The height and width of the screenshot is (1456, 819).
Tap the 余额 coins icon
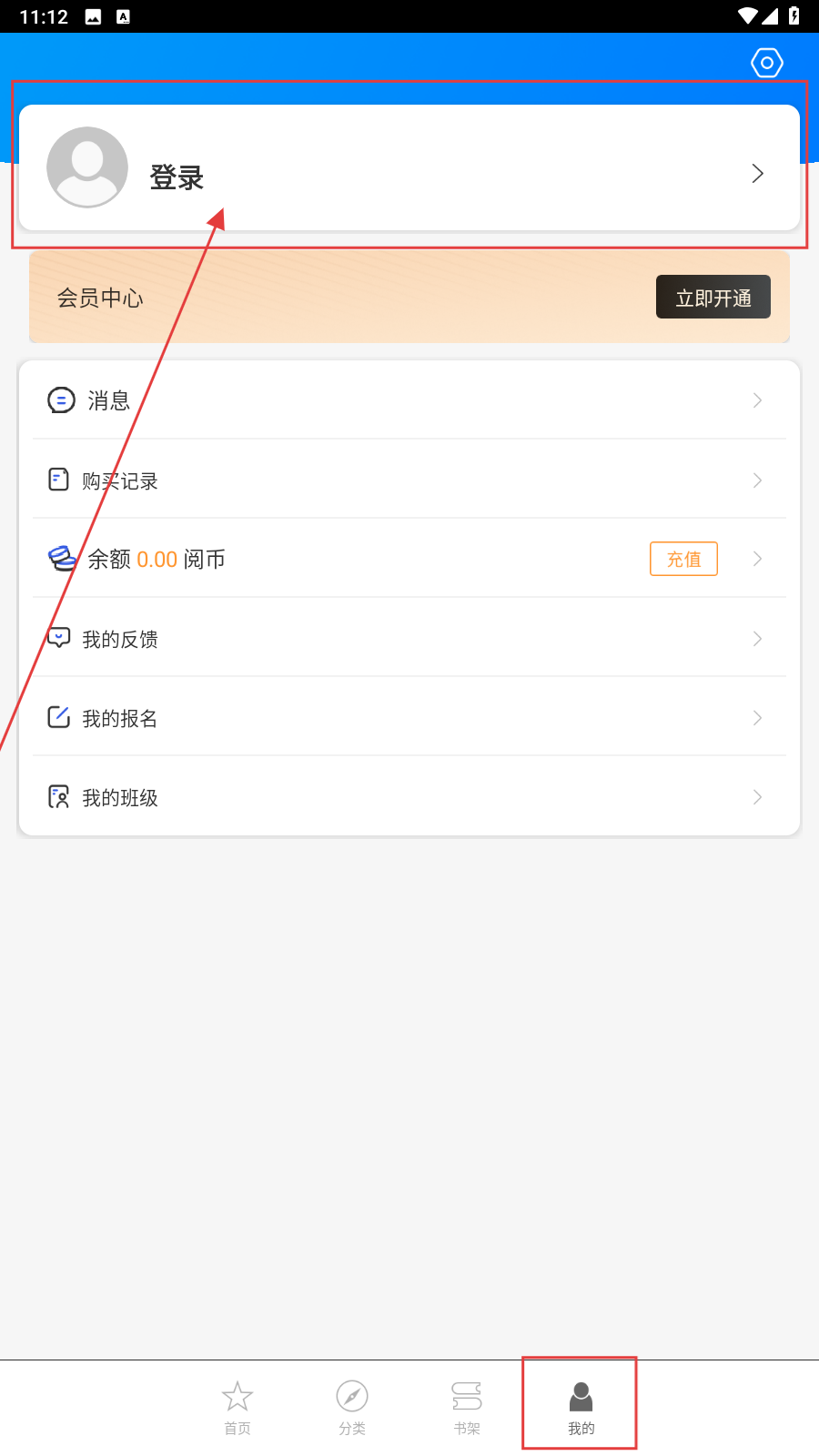[62, 558]
